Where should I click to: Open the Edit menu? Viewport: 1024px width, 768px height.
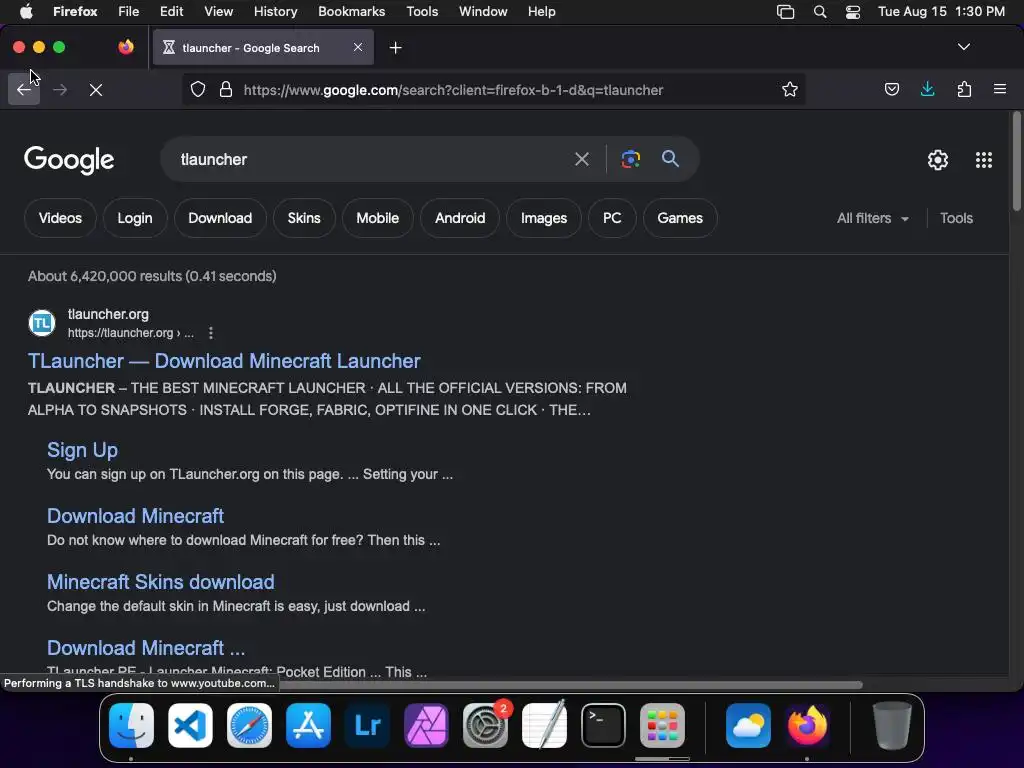tap(172, 12)
